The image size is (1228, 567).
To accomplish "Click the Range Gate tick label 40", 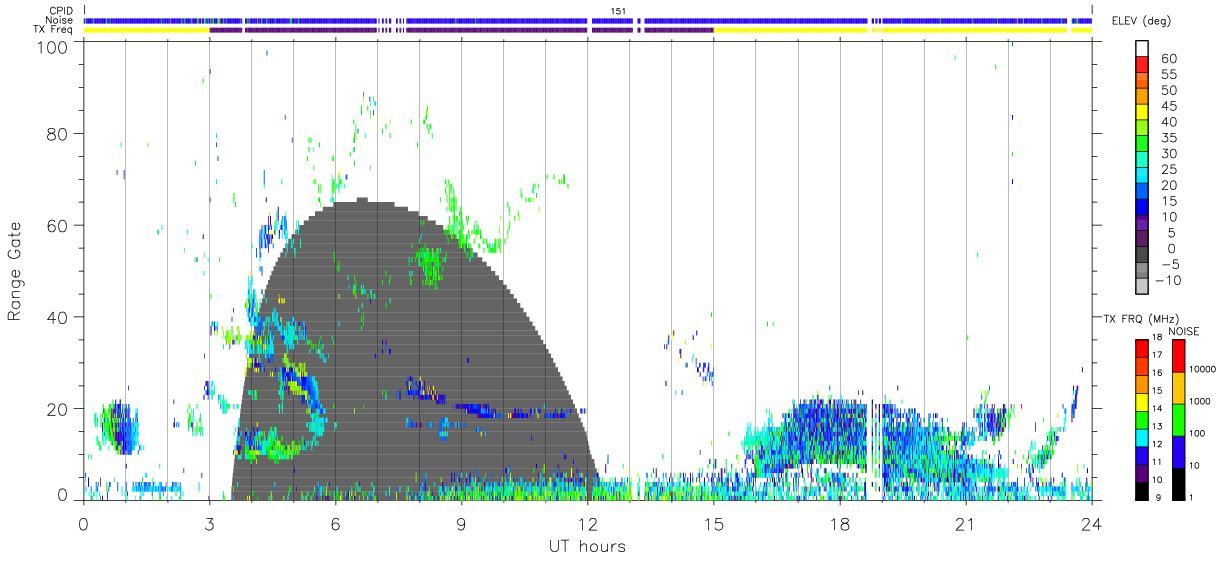I will click(58, 317).
